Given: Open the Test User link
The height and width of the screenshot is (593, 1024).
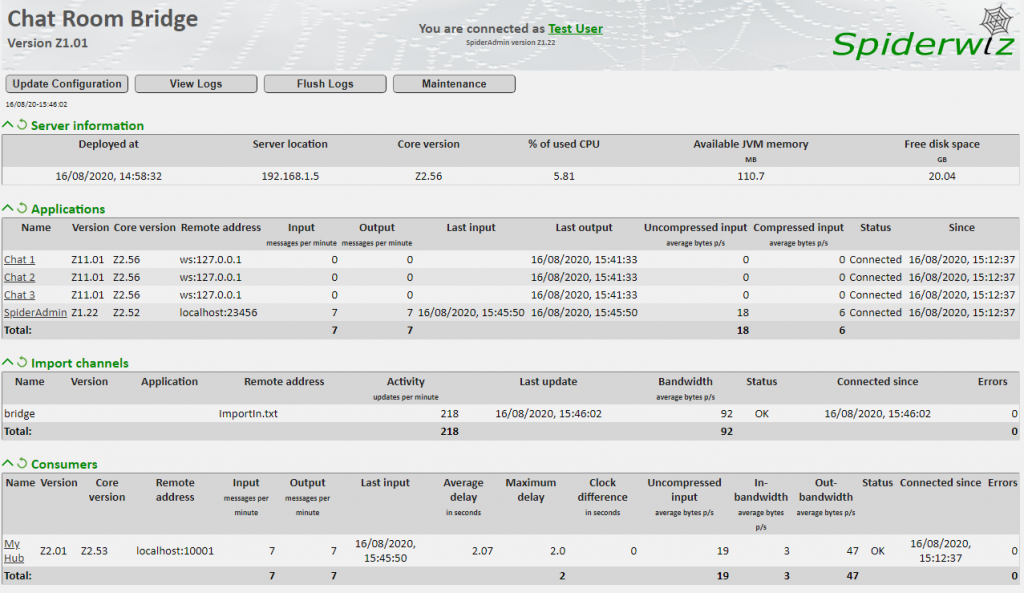Looking at the screenshot, I should 575,29.
